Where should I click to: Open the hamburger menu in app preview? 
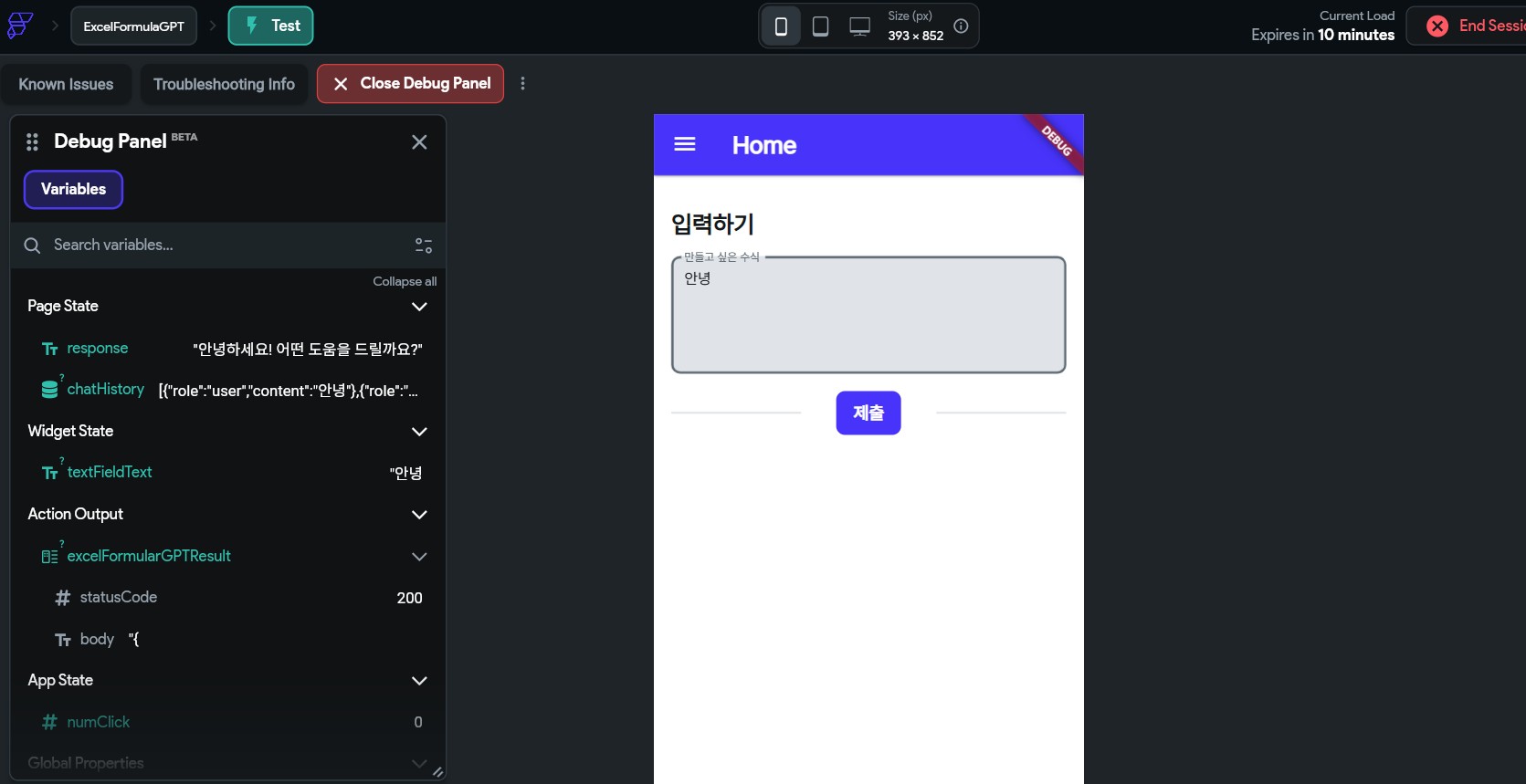[685, 144]
